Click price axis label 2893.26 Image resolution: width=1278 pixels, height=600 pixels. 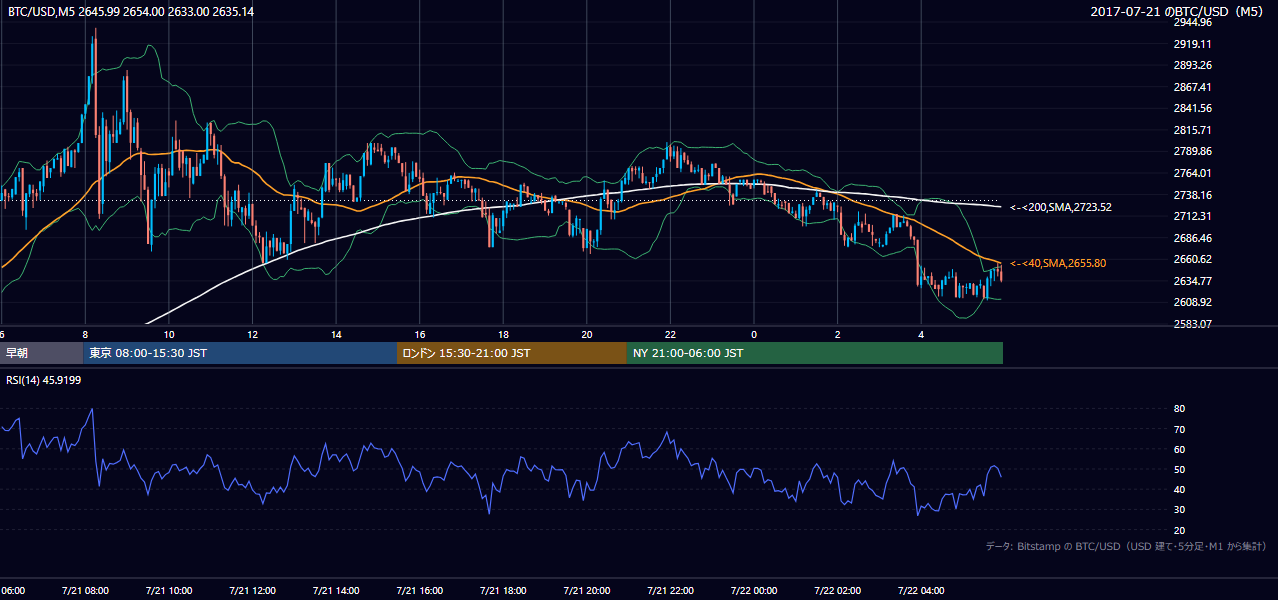(x=1193, y=66)
